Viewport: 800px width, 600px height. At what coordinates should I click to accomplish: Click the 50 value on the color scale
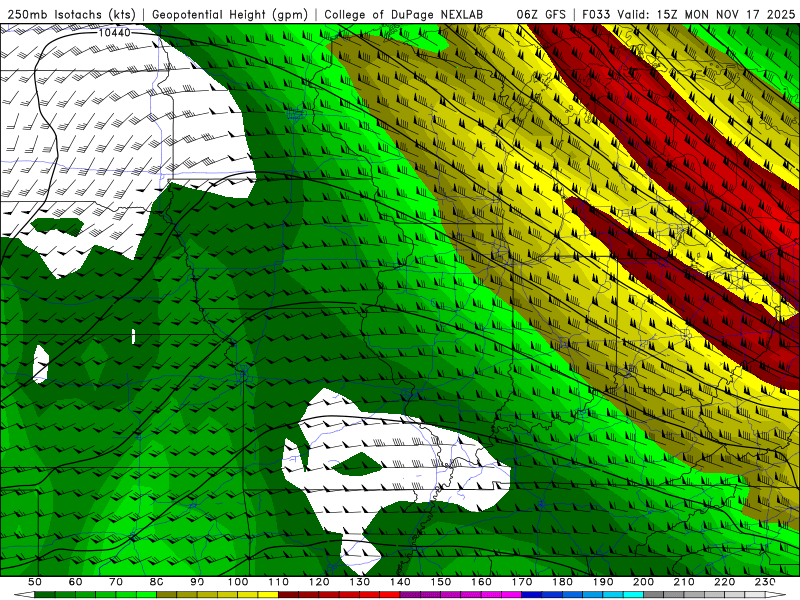[x=35, y=582]
